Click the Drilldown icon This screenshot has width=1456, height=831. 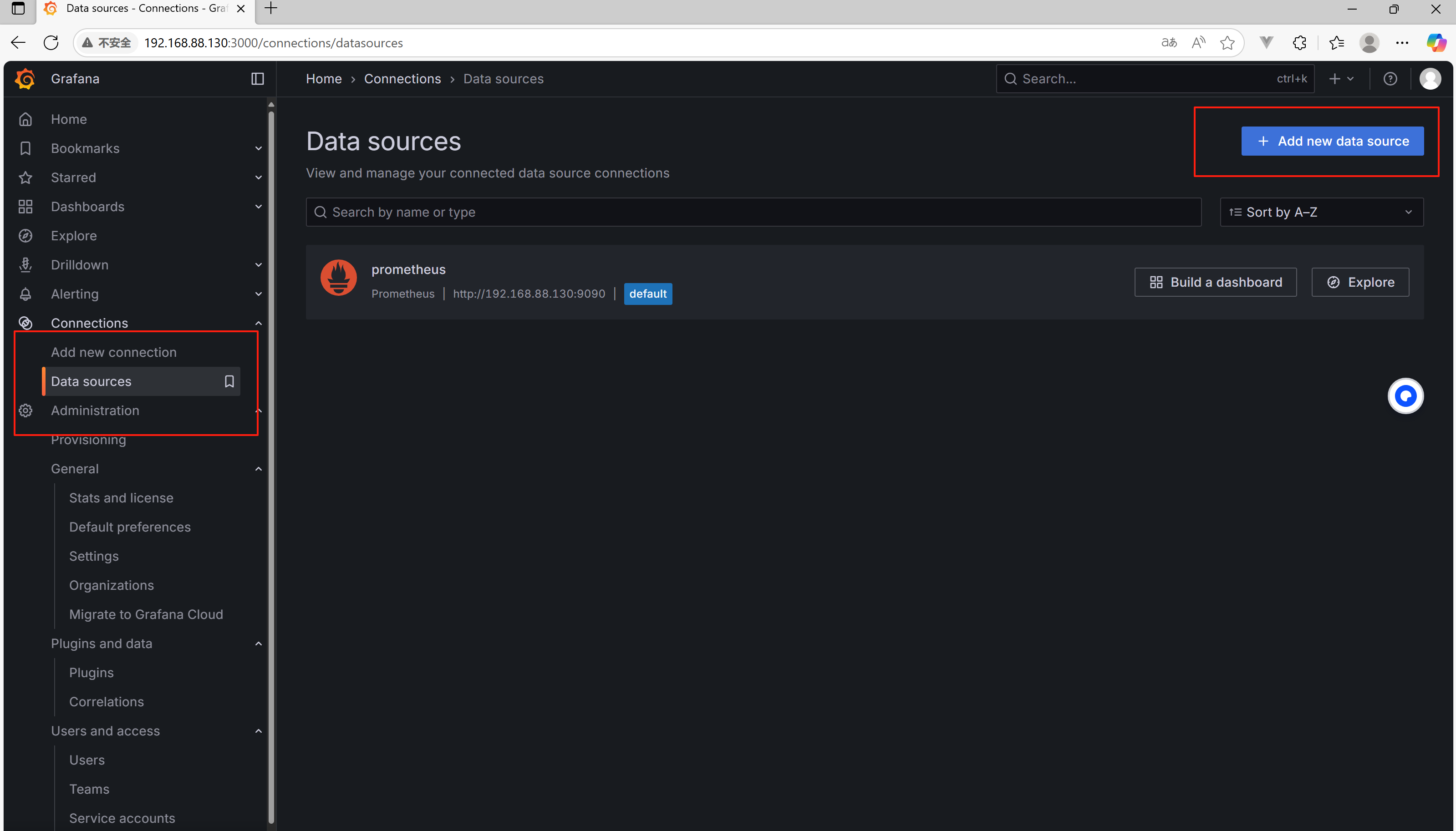[25, 265]
